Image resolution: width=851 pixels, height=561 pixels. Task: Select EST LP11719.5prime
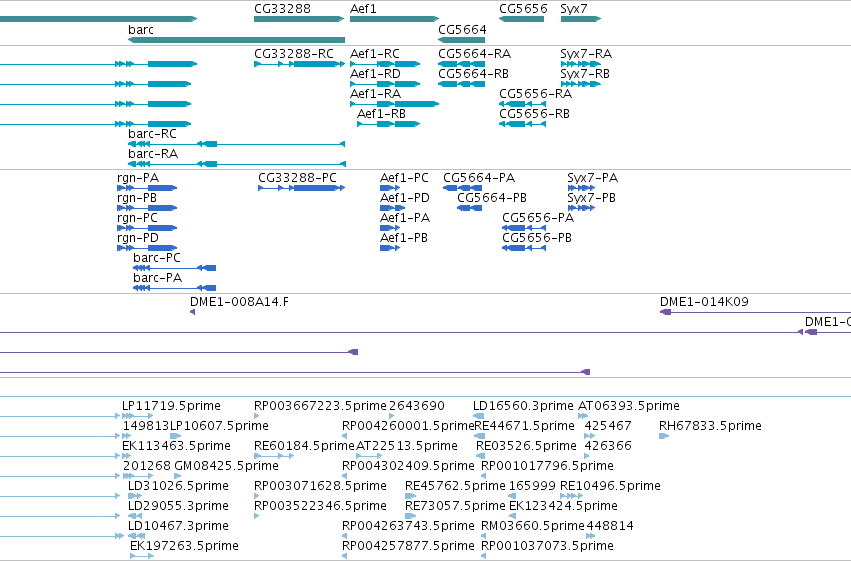point(135,416)
